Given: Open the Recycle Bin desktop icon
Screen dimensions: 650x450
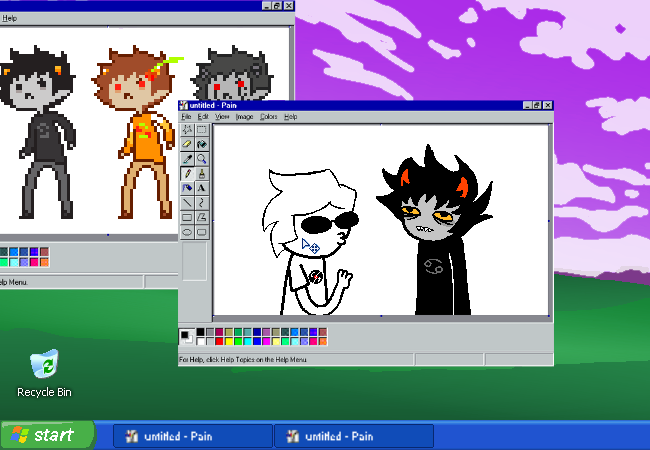Looking at the screenshot, I should (44, 373).
